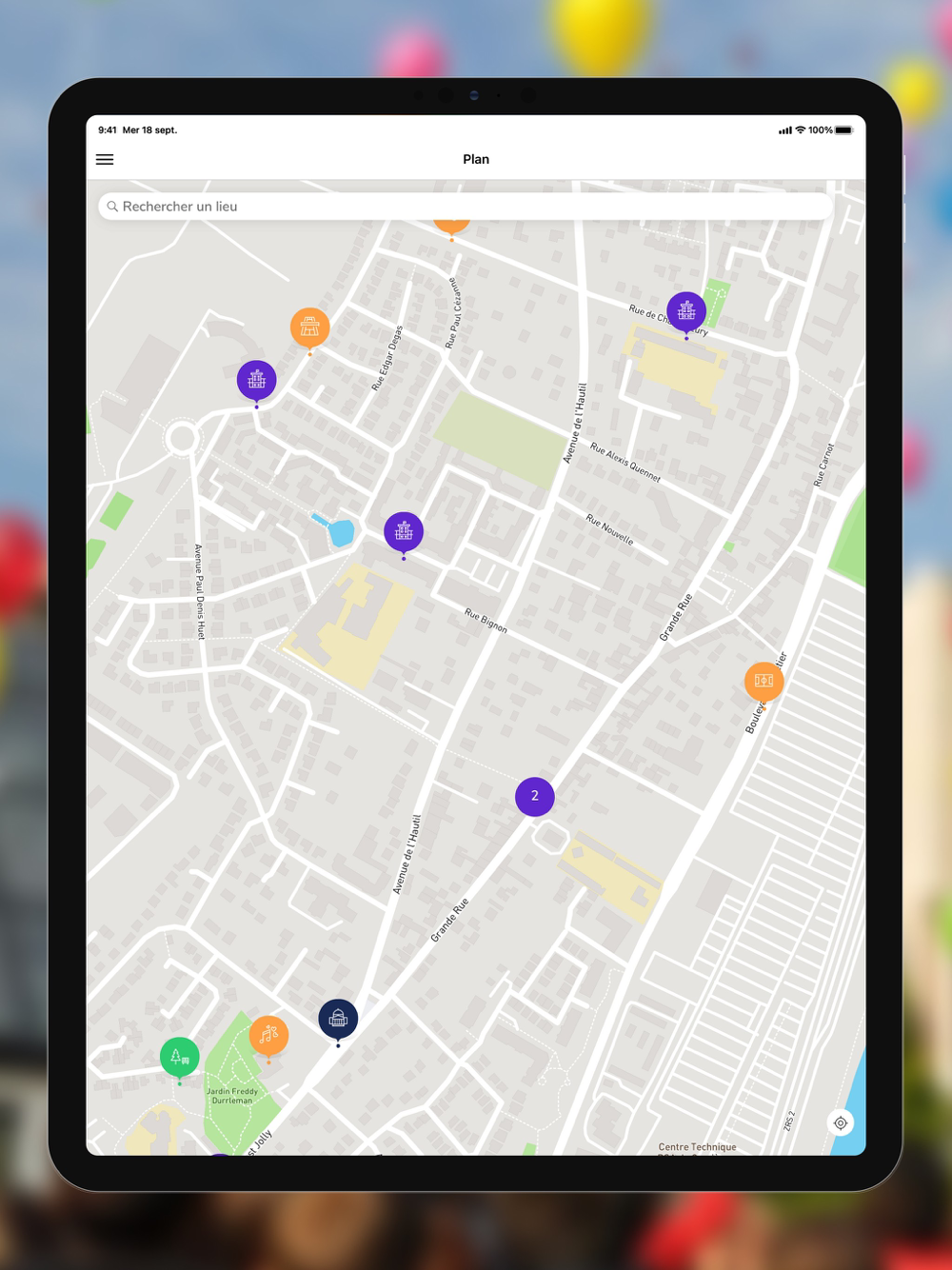Click the 'Rue Nouvelle' street label
Image resolution: width=952 pixels, height=1270 pixels.
[x=609, y=529]
